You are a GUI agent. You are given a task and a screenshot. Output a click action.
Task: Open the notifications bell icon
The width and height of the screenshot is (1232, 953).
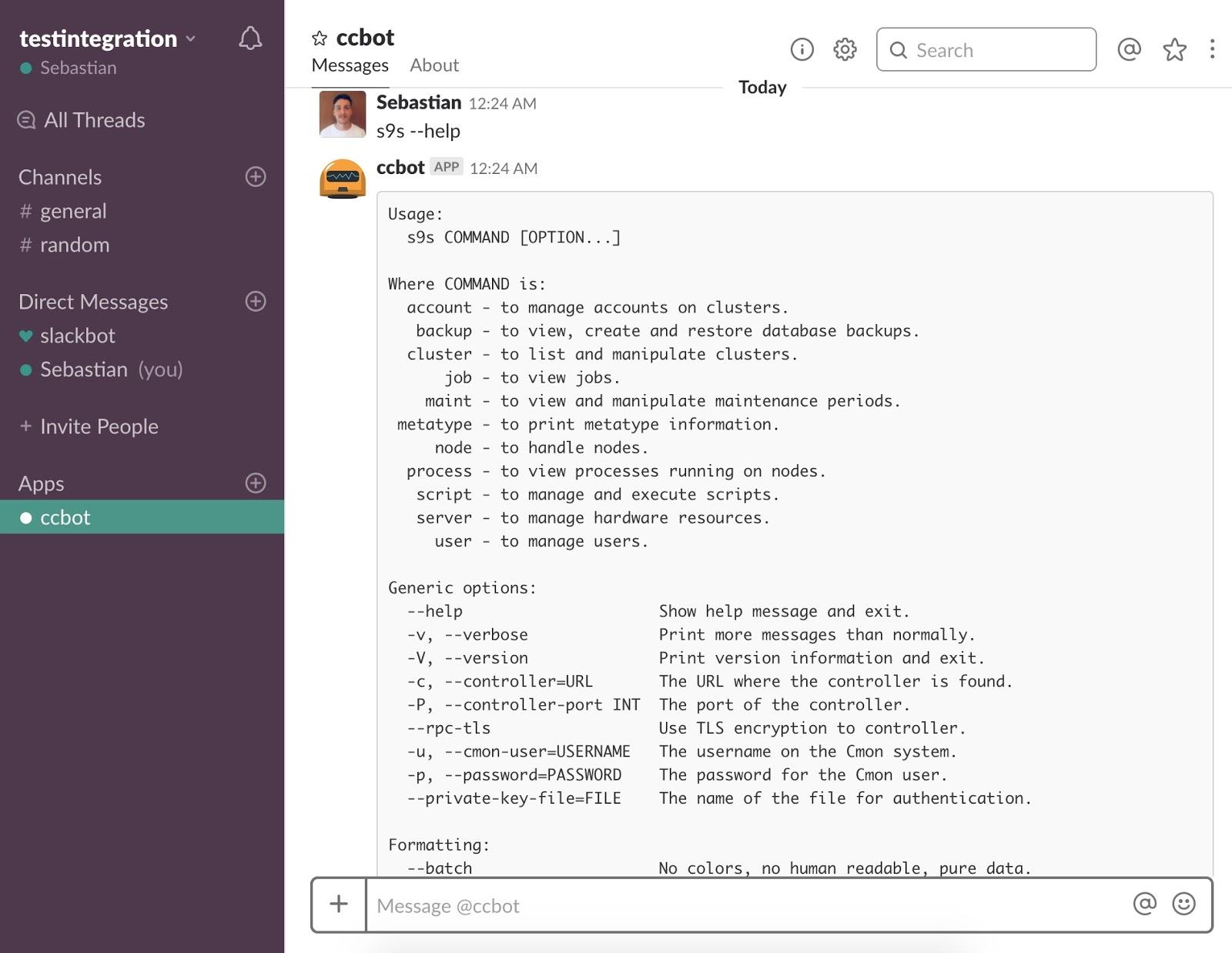point(250,38)
